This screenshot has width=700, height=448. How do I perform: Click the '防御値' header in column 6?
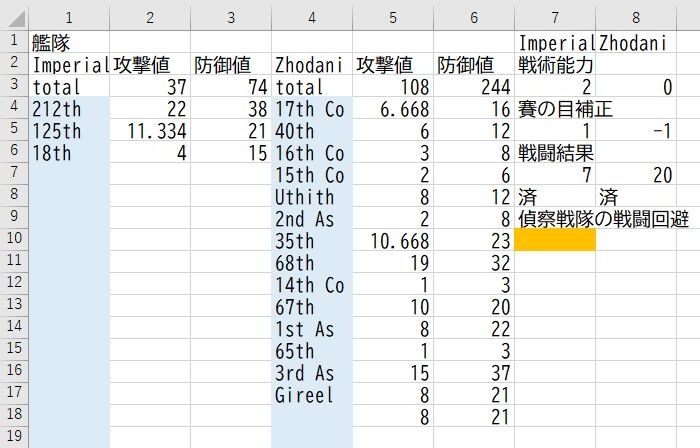(474, 64)
